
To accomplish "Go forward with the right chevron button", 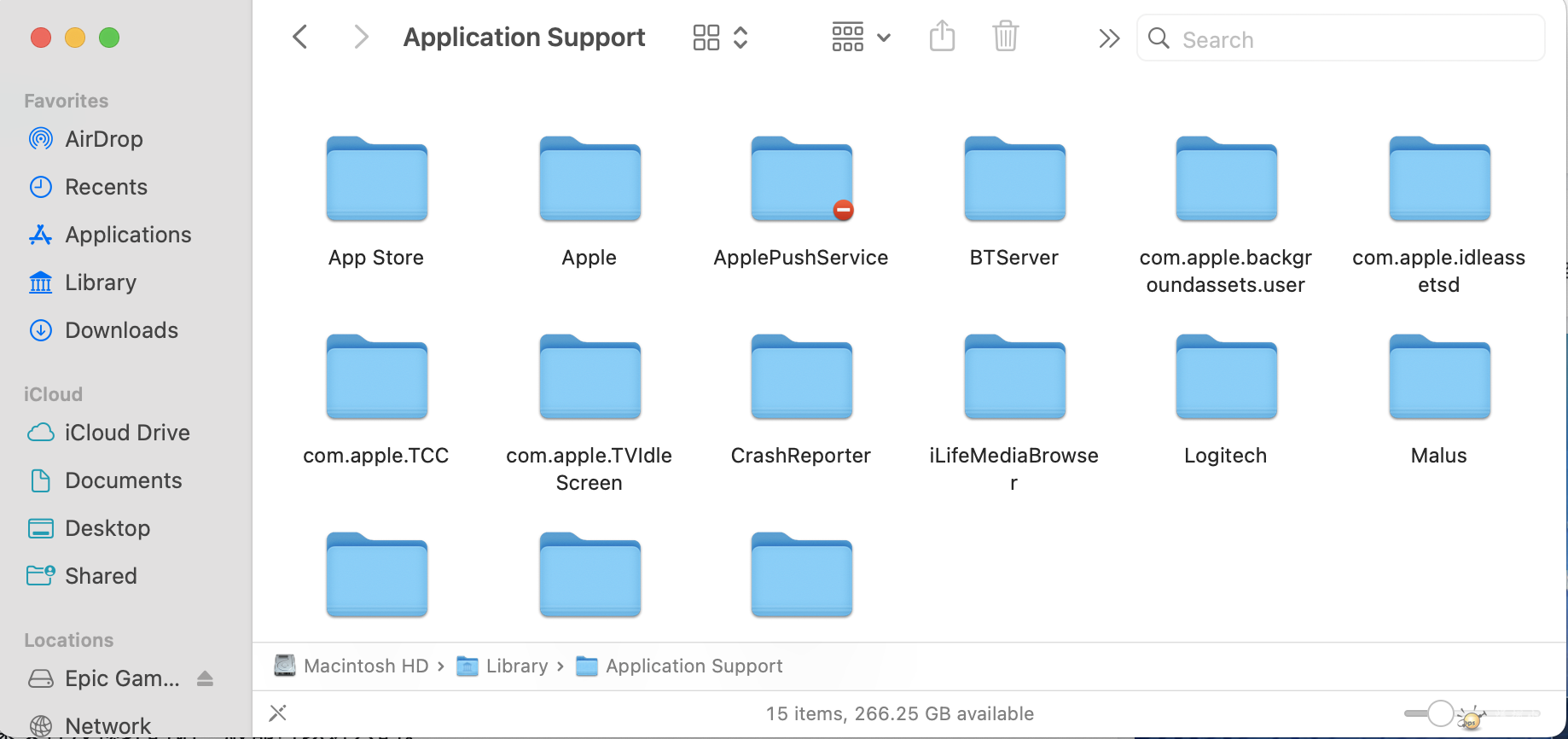I will pyautogui.click(x=361, y=38).
